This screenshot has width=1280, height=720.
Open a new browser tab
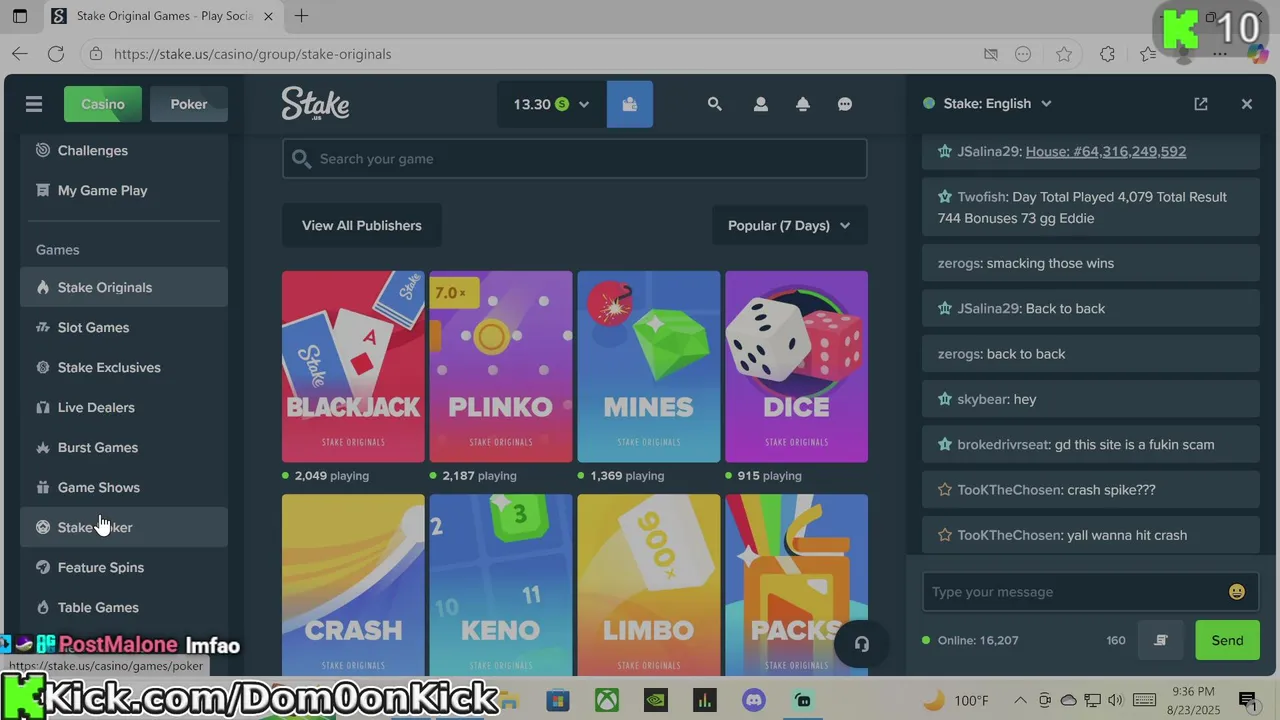pos(301,16)
